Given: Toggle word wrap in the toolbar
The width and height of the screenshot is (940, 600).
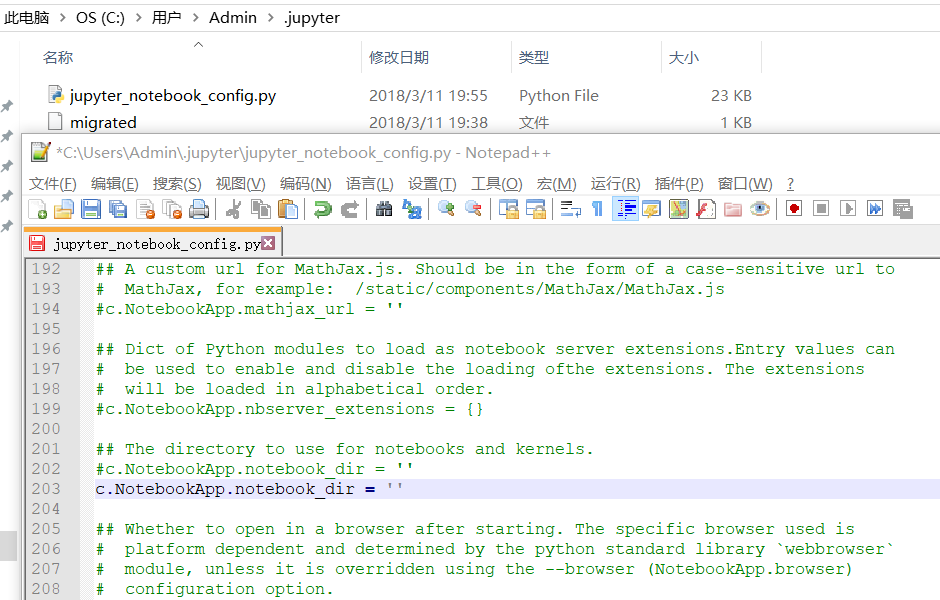Looking at the screenshot, I should pyautogui.click(x=570, y=209).
